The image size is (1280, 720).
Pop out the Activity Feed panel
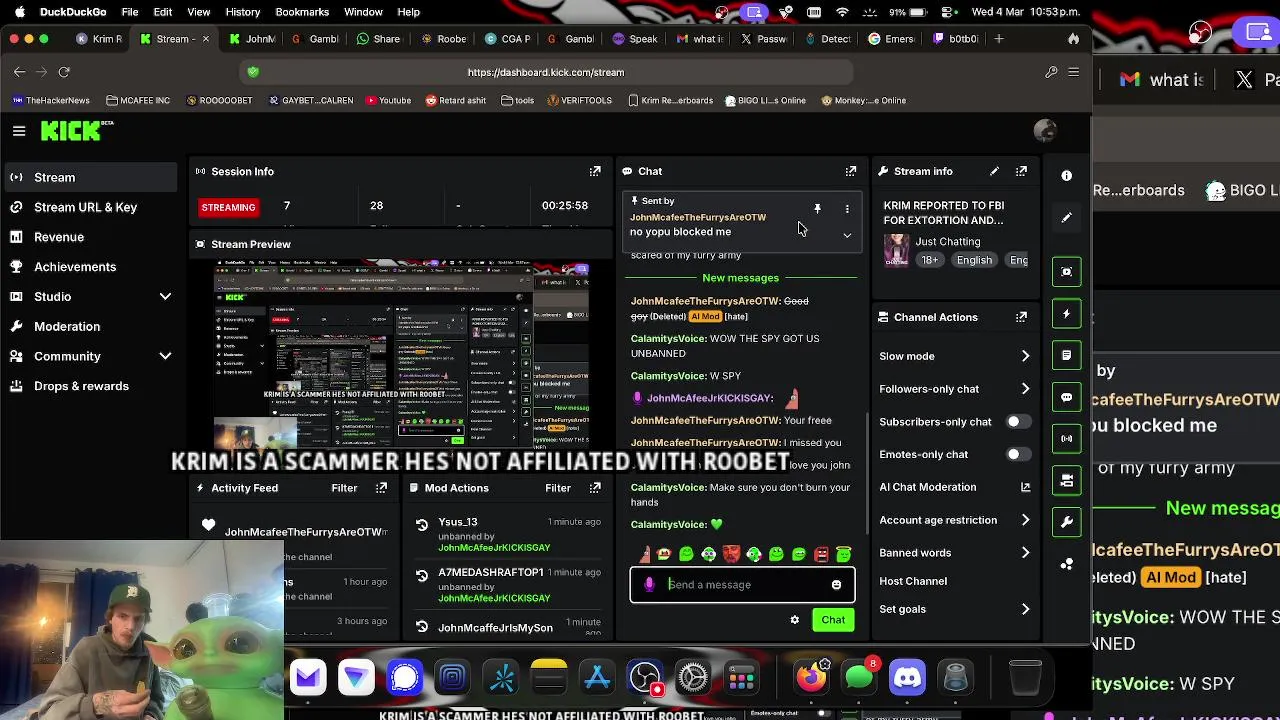point(381,488)
